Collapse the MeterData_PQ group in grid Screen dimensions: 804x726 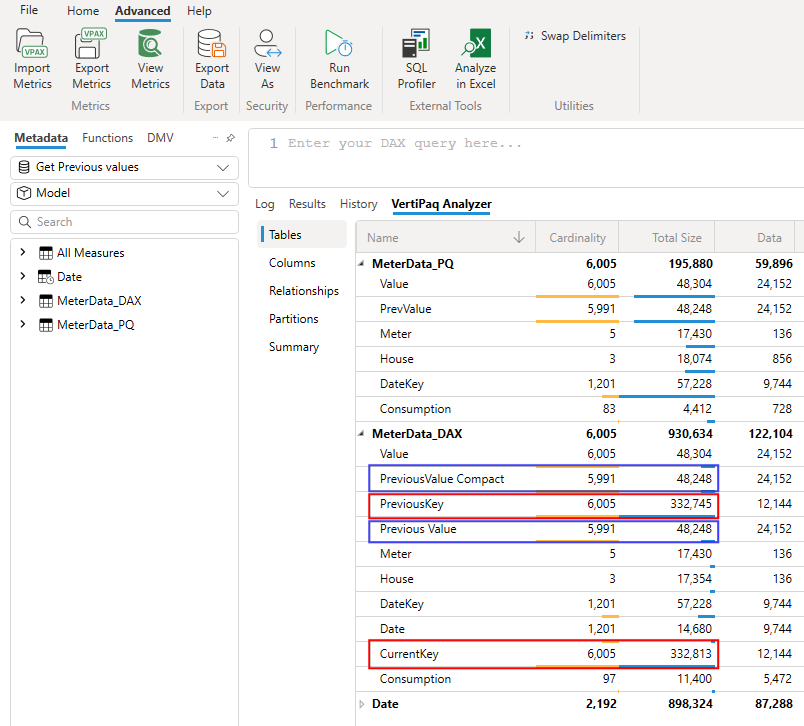(x=361, y=264)
